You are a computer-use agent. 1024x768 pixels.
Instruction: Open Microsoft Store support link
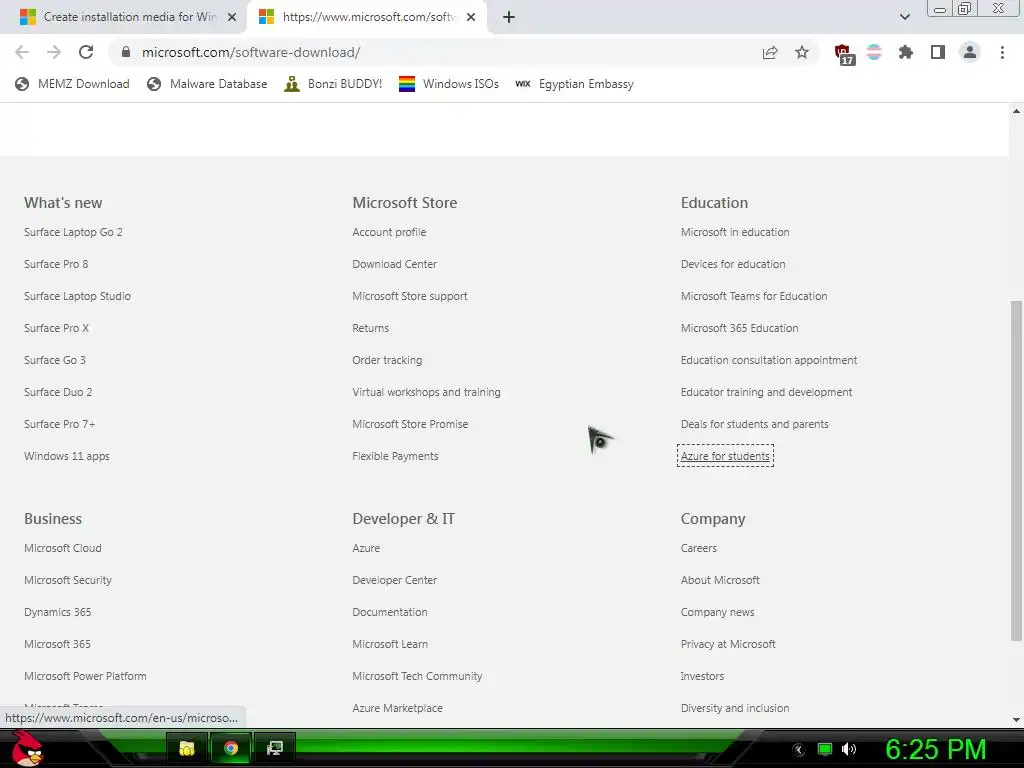point(410,296)
